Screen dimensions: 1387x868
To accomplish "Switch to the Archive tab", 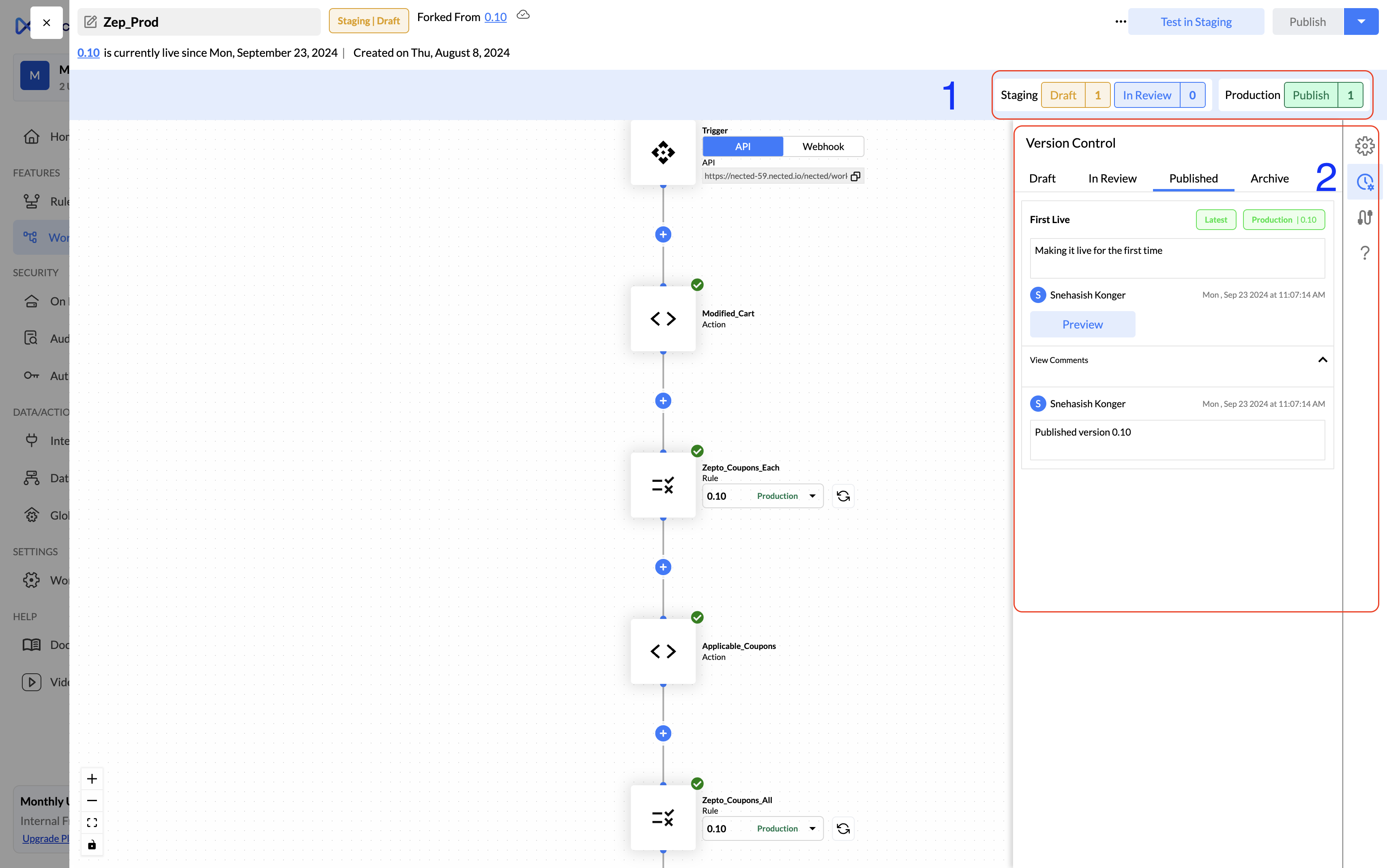I will 1269,178.
